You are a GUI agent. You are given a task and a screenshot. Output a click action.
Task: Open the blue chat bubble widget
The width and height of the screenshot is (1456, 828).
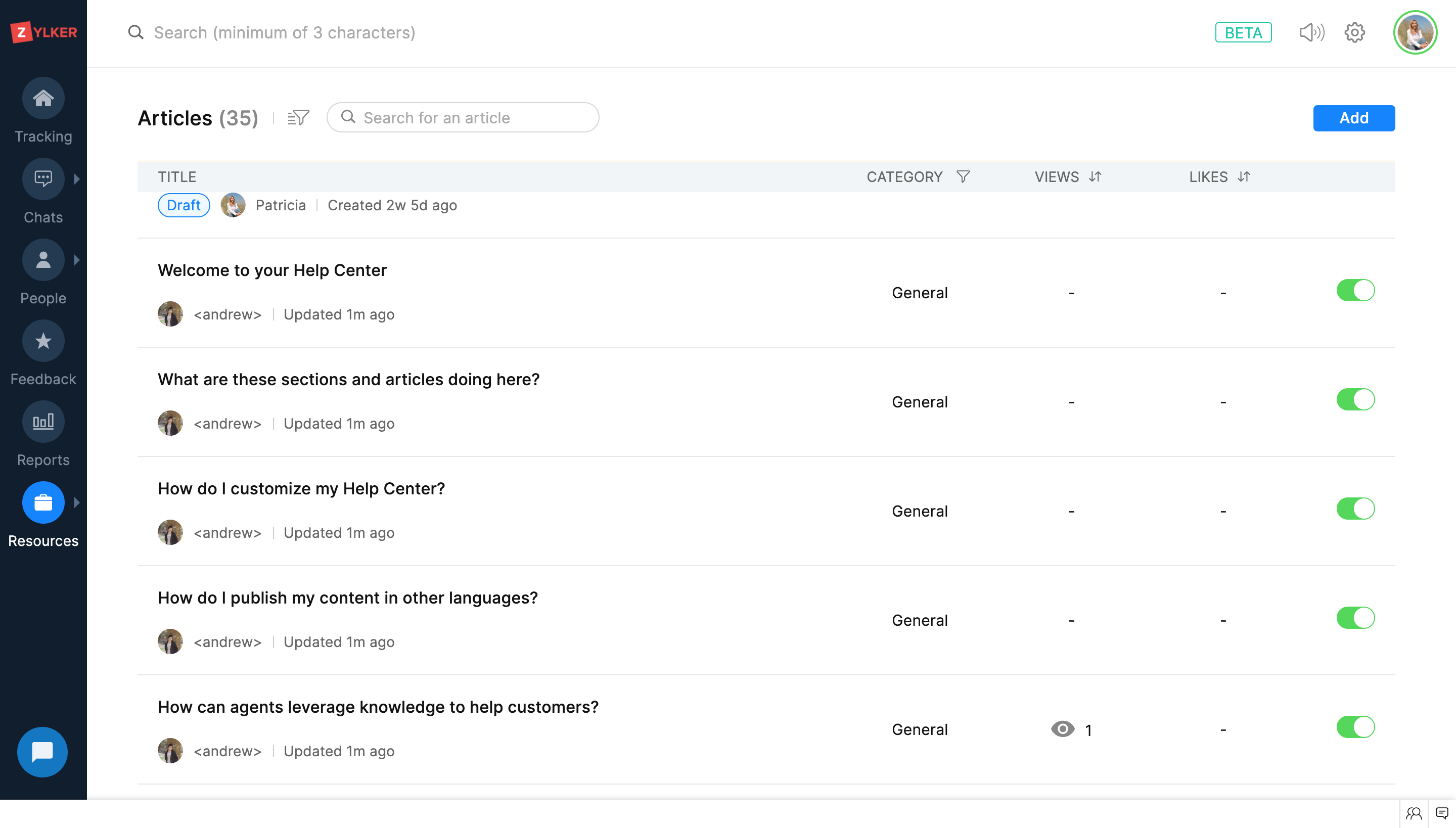pos(42,752)
